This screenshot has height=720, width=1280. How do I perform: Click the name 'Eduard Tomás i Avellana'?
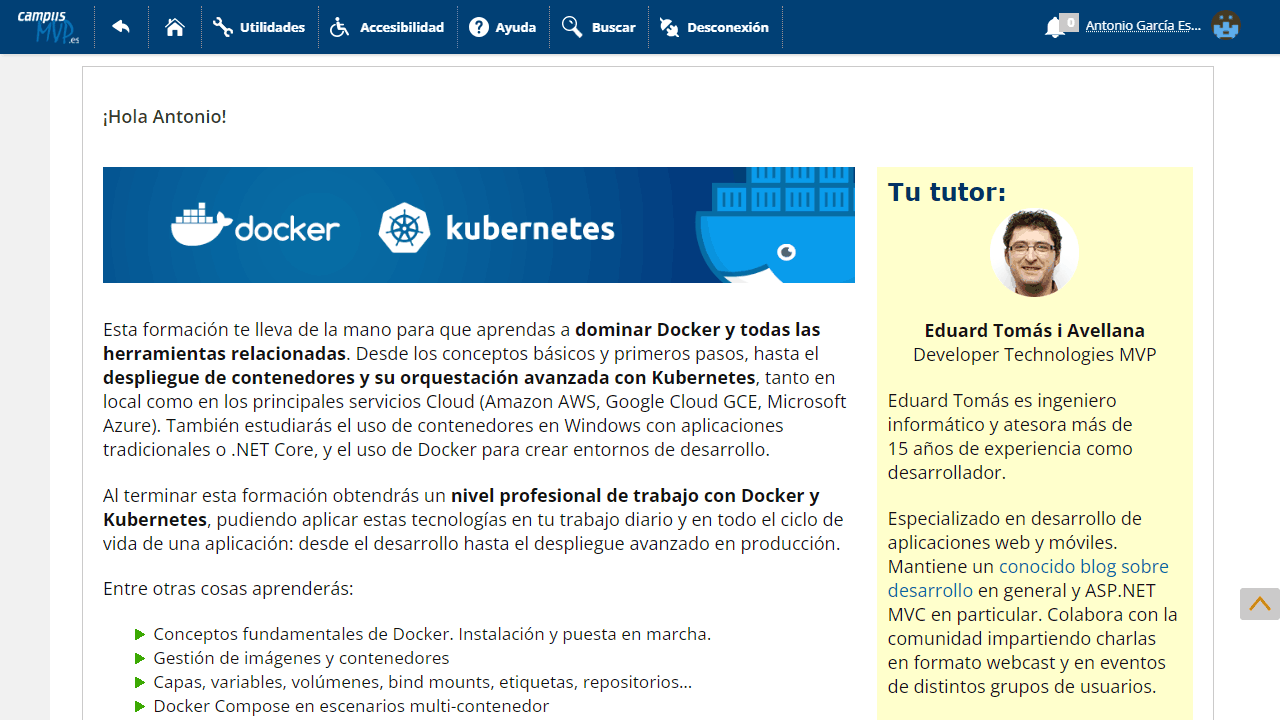click(x=1035, y=330)
